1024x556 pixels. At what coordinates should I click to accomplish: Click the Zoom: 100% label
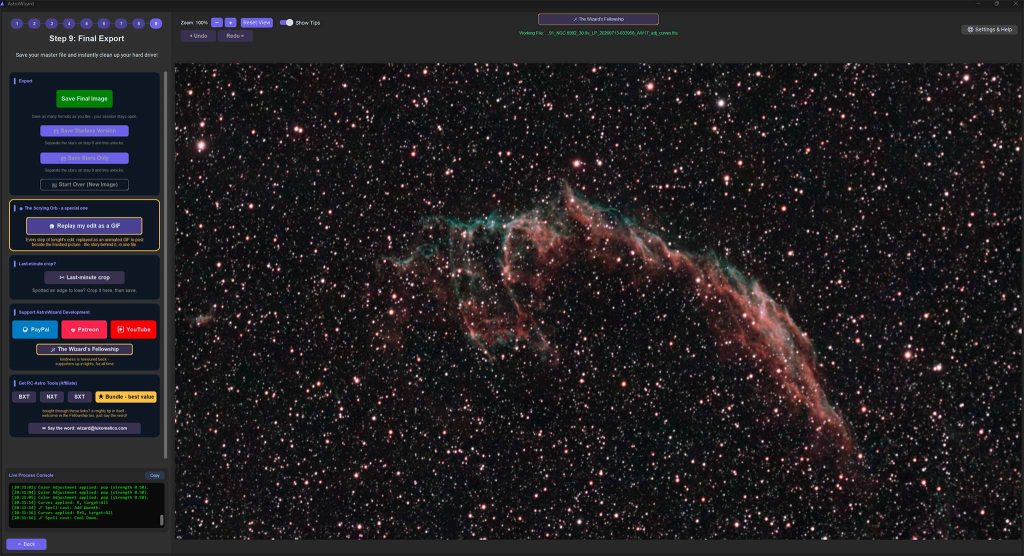click(x=194, y=23)
